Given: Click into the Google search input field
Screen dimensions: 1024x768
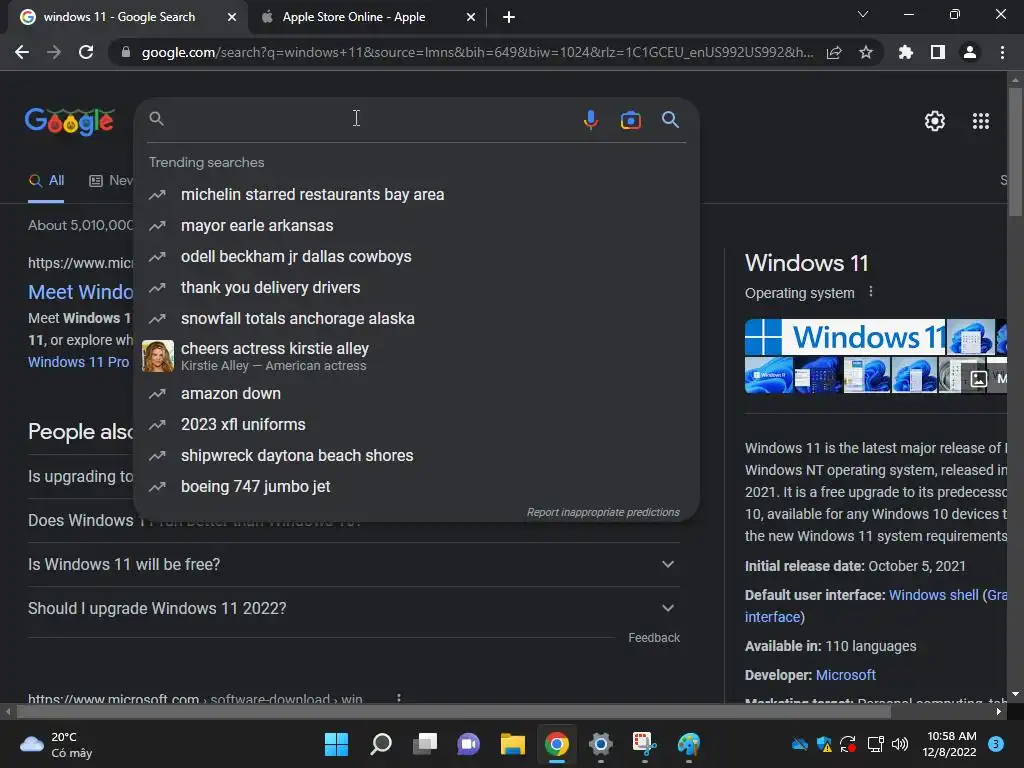Looking at the screenshot, I should pos(372,120).
